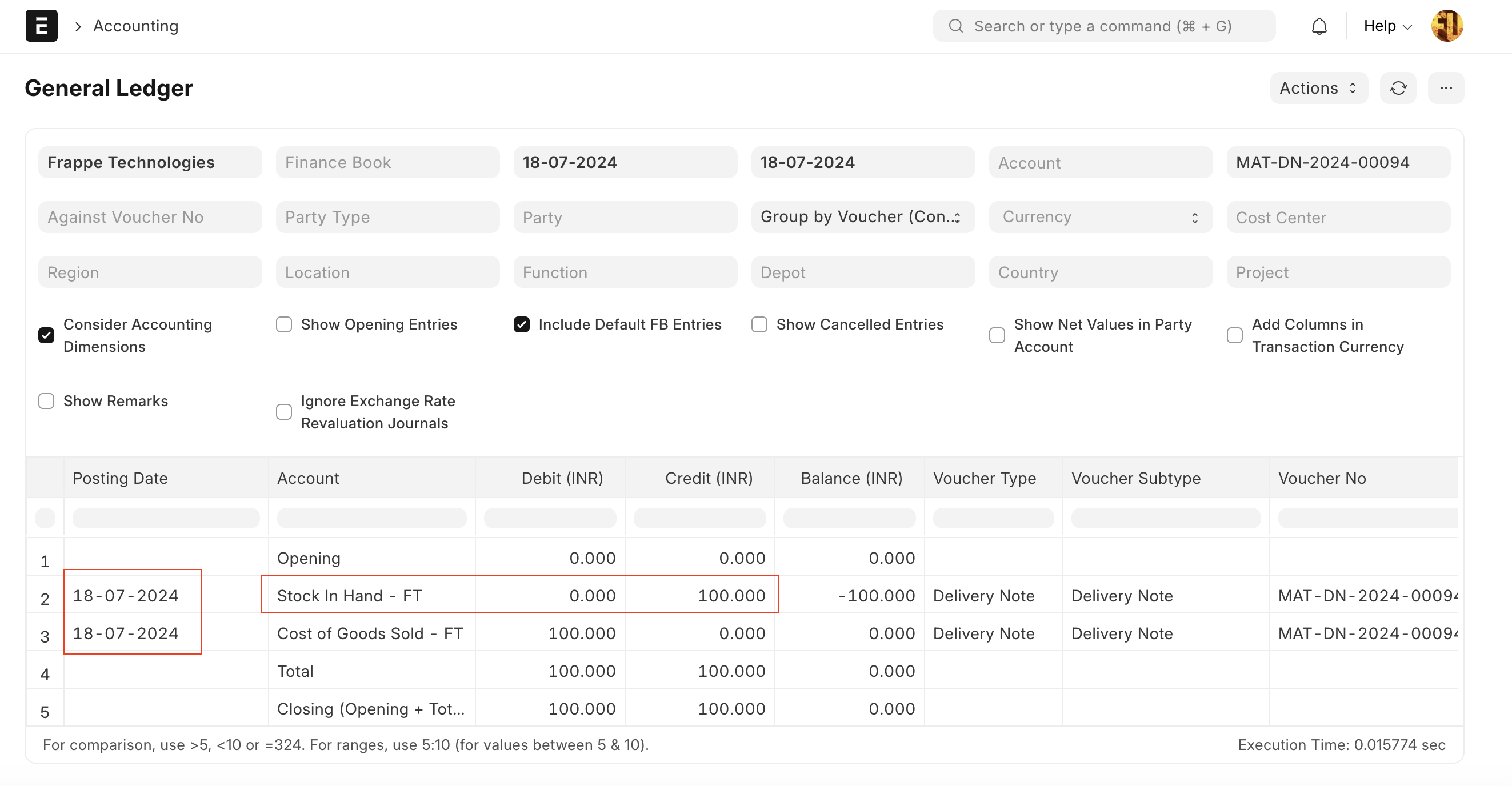Enable Show Cancelled Entries
Viewport: 1512px width, 786px height.
click(x=759, y=324)
